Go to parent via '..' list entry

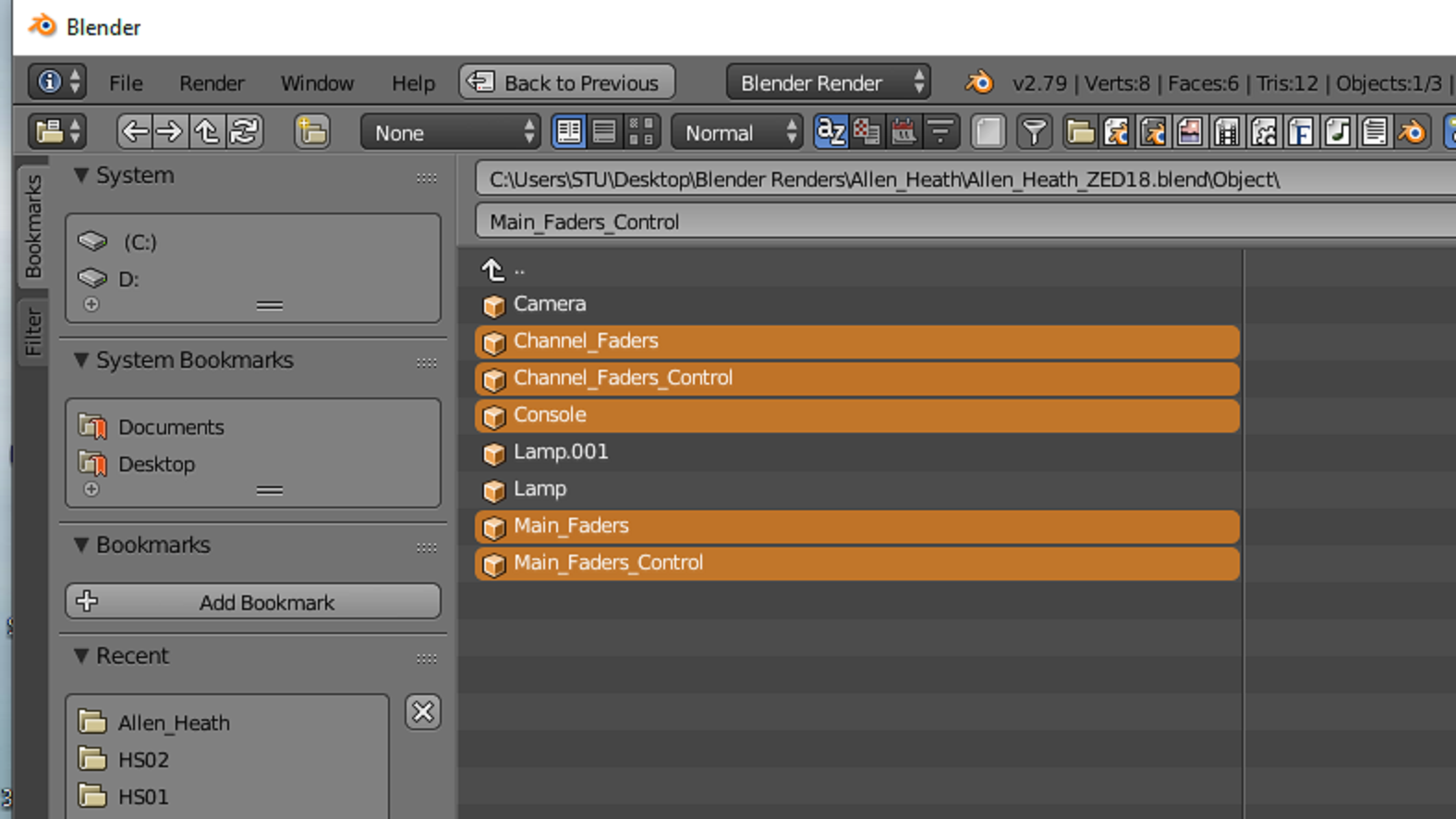(857, 269)
